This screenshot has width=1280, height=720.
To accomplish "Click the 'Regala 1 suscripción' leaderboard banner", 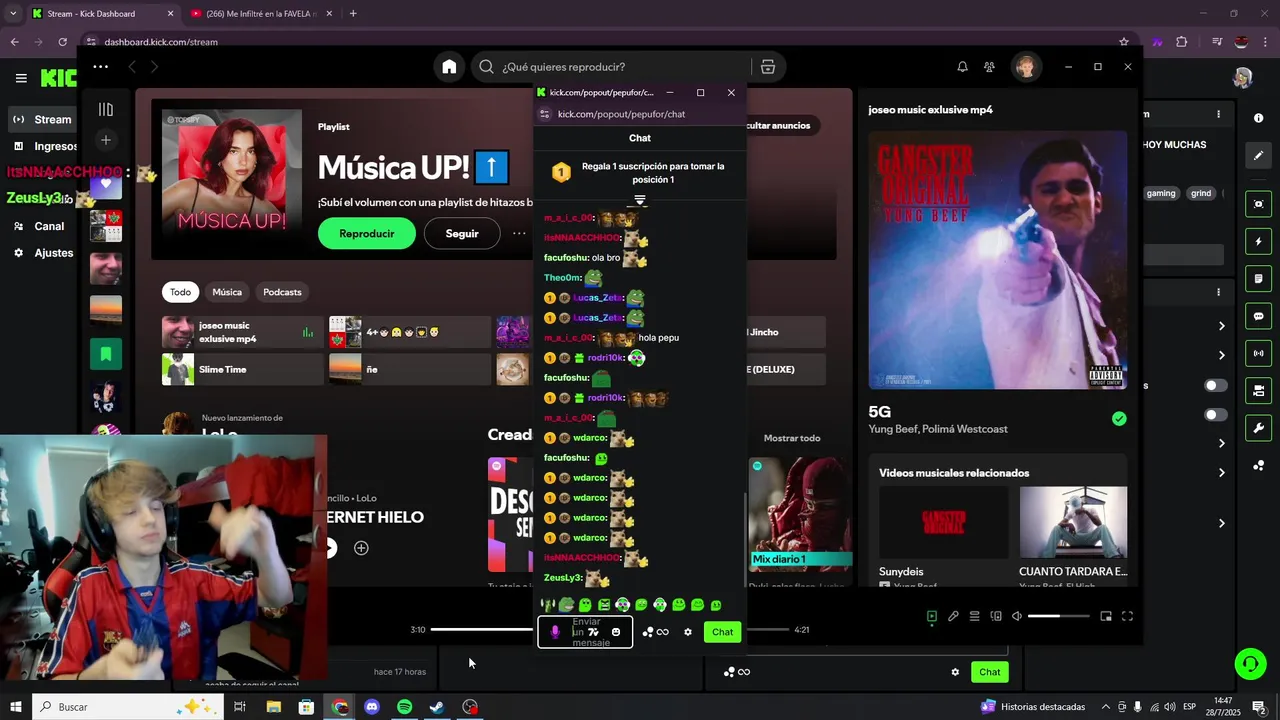I will [x=640, y=173].
